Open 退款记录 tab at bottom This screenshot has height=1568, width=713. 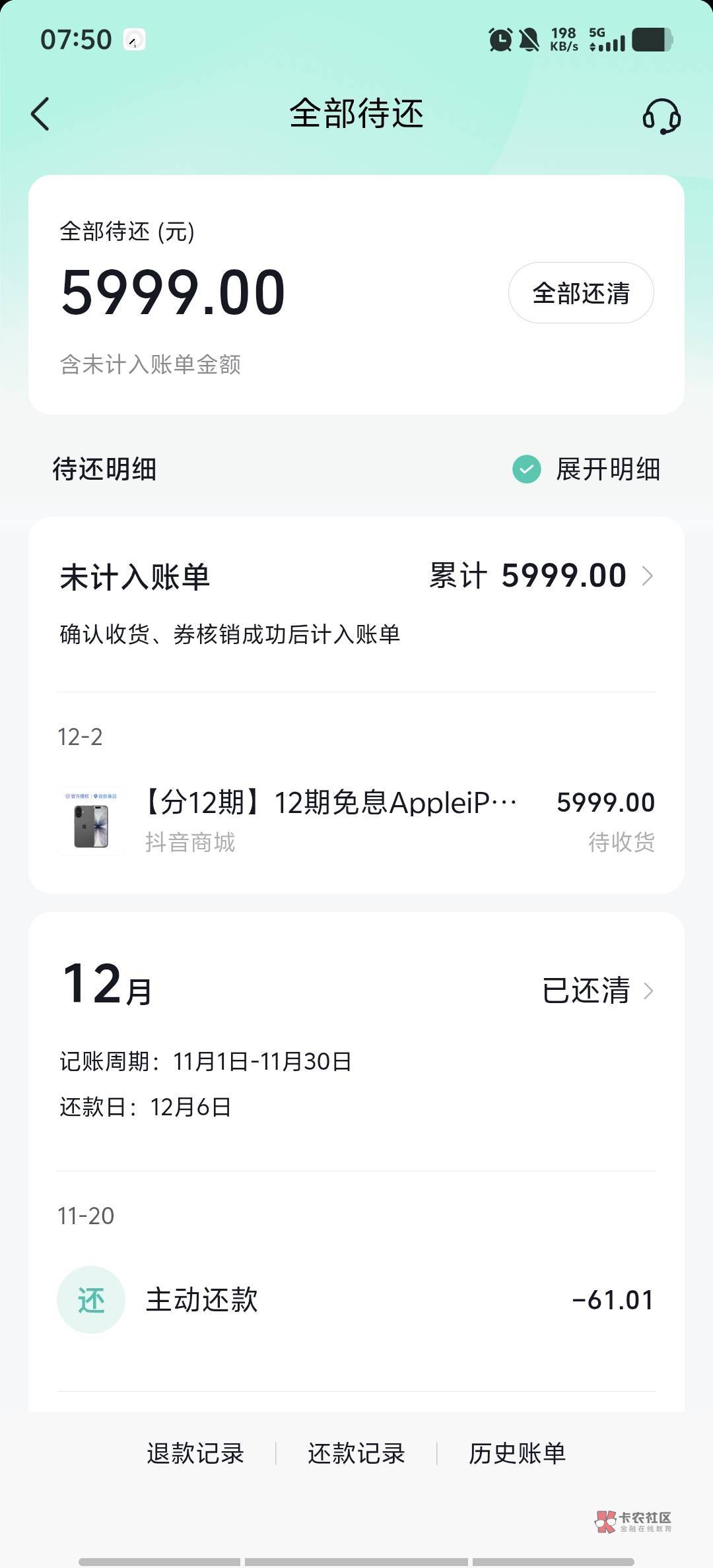[x=195, y=1453]
